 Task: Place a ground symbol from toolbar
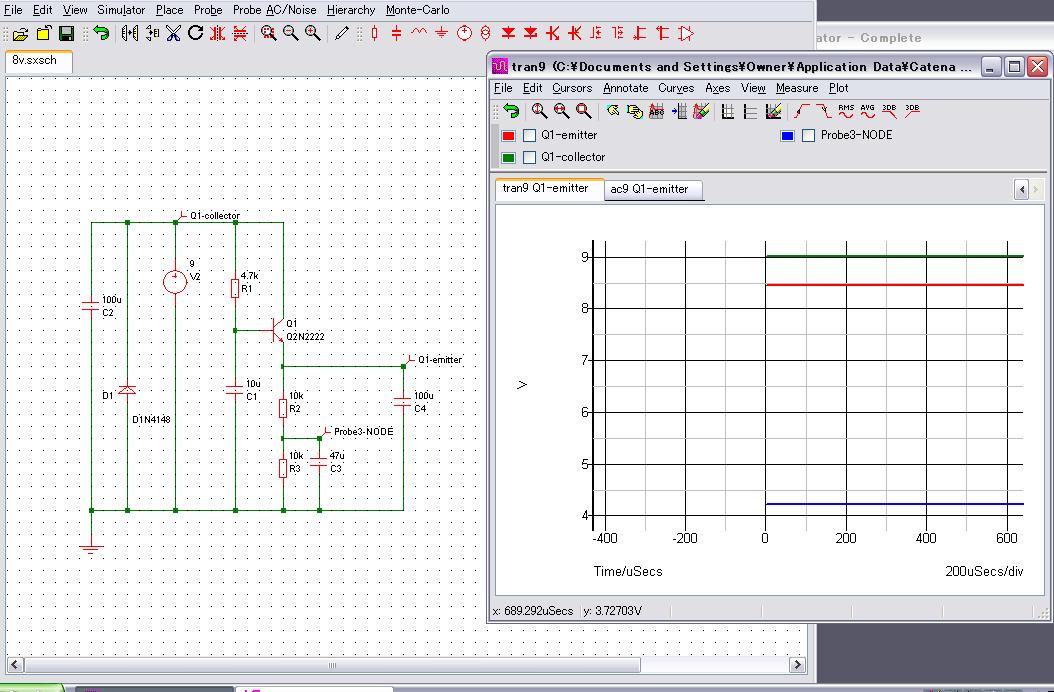point(441,33)
